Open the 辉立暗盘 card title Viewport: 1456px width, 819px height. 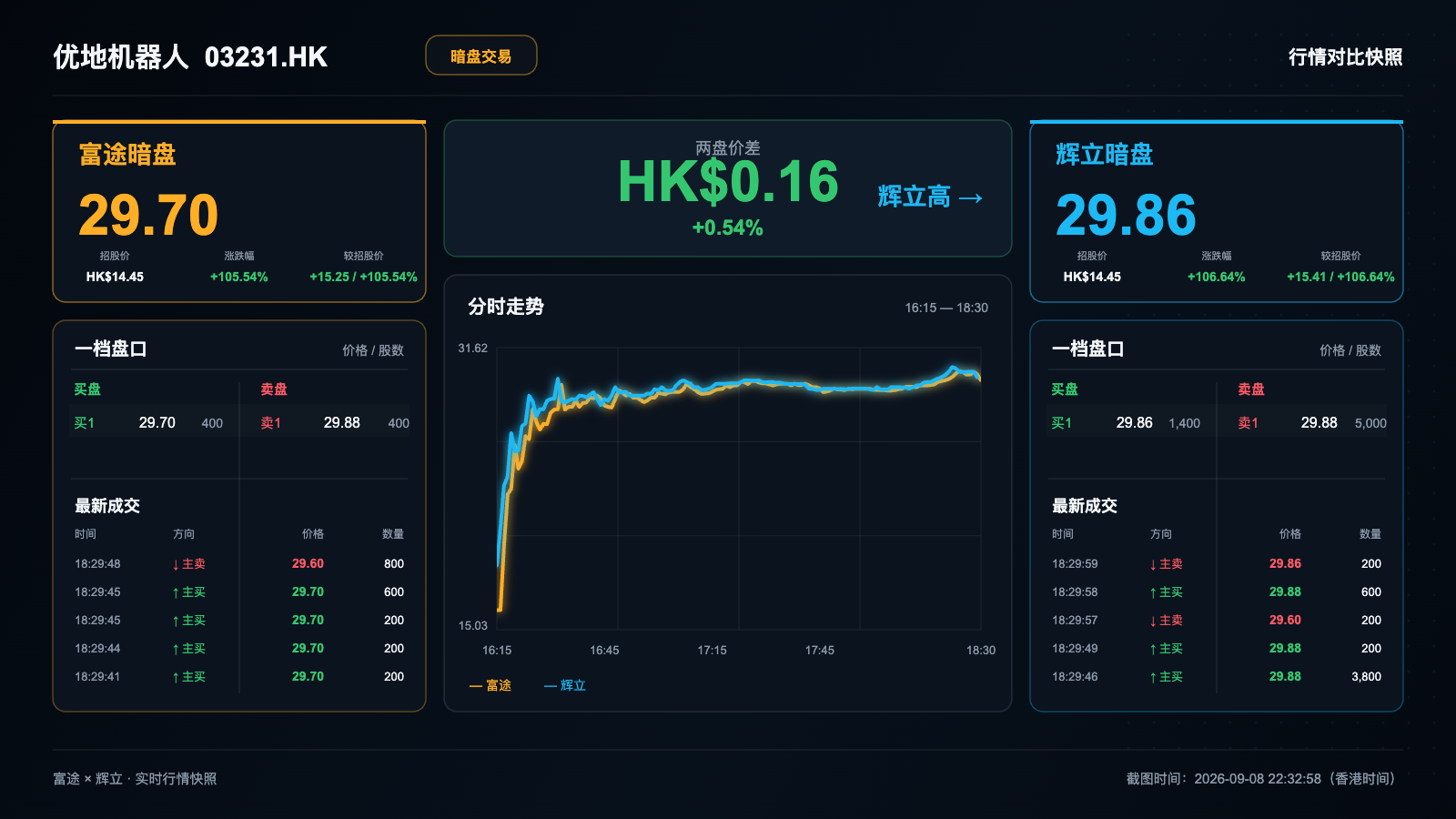click(x=1105, y=155)
